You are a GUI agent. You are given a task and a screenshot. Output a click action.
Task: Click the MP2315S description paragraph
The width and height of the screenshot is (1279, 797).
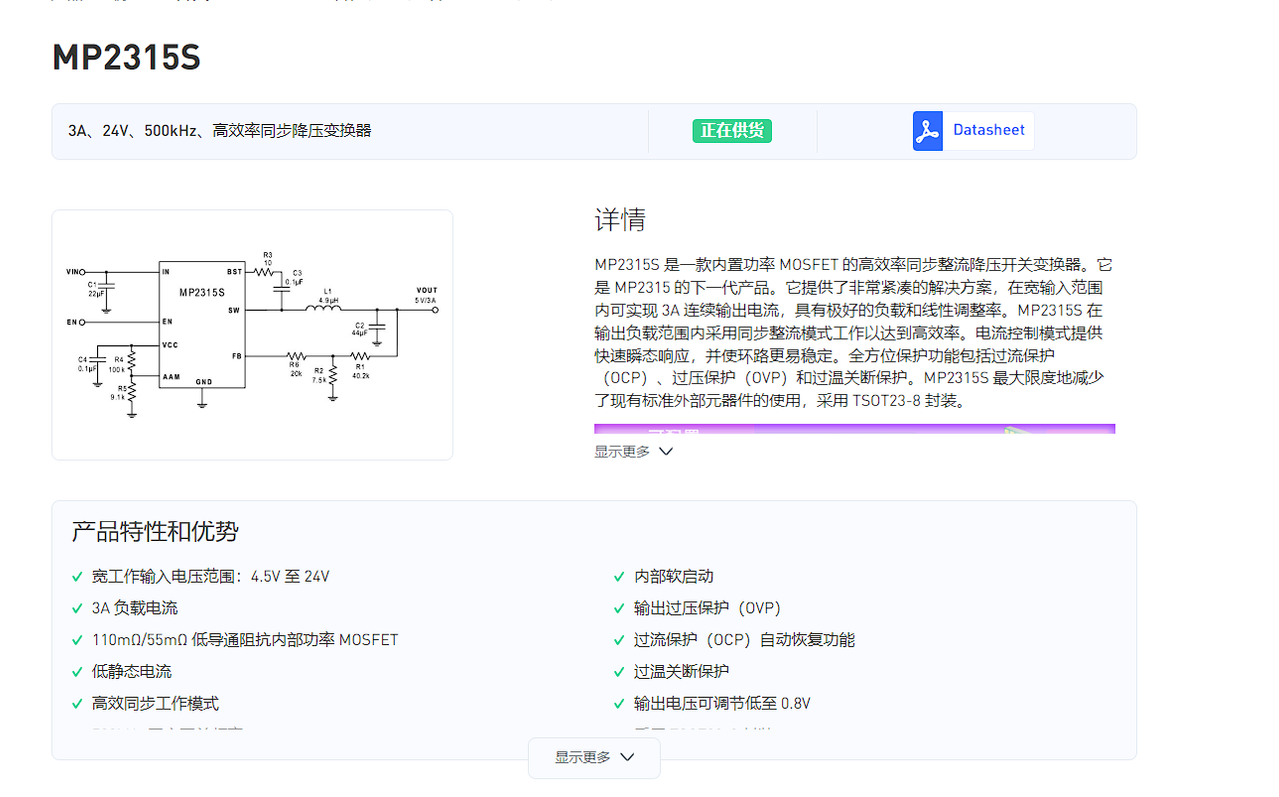click(854, 333)
